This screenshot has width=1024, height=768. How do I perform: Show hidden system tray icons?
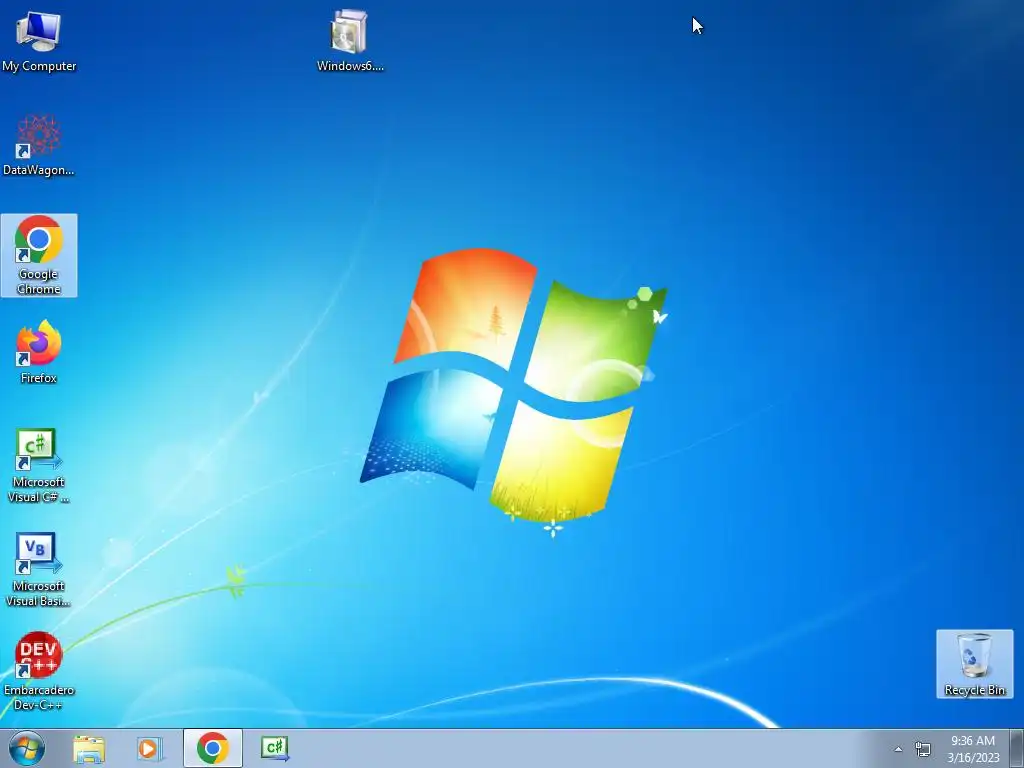pos(898,749)
